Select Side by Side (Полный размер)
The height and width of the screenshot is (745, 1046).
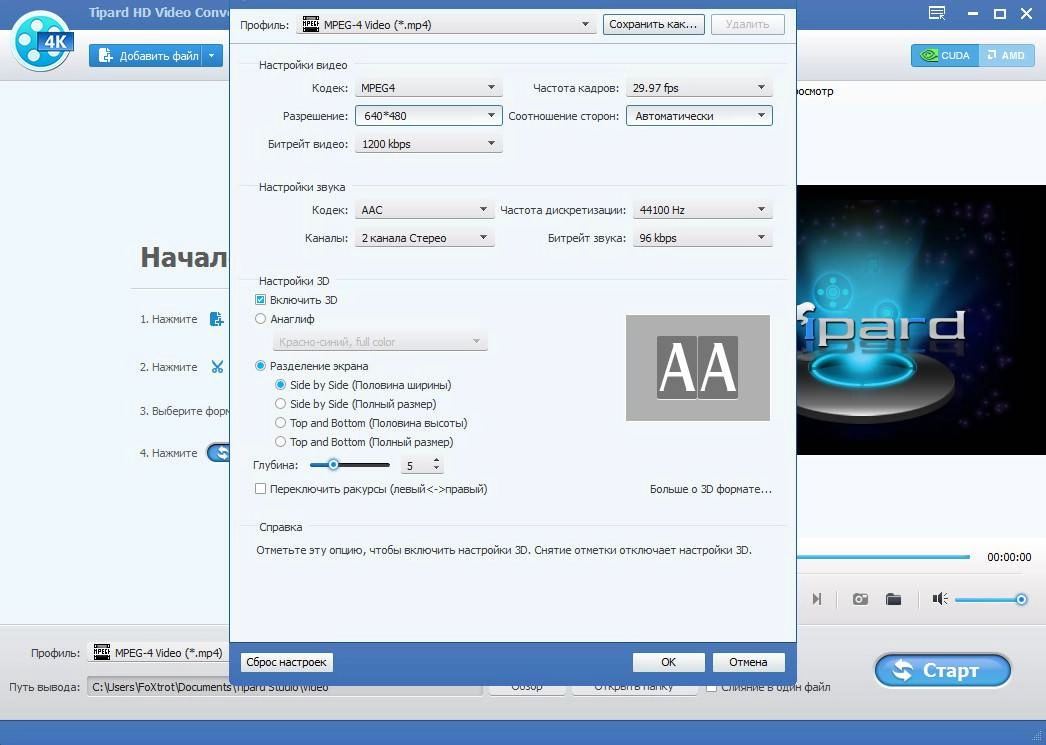pos(280,404)
